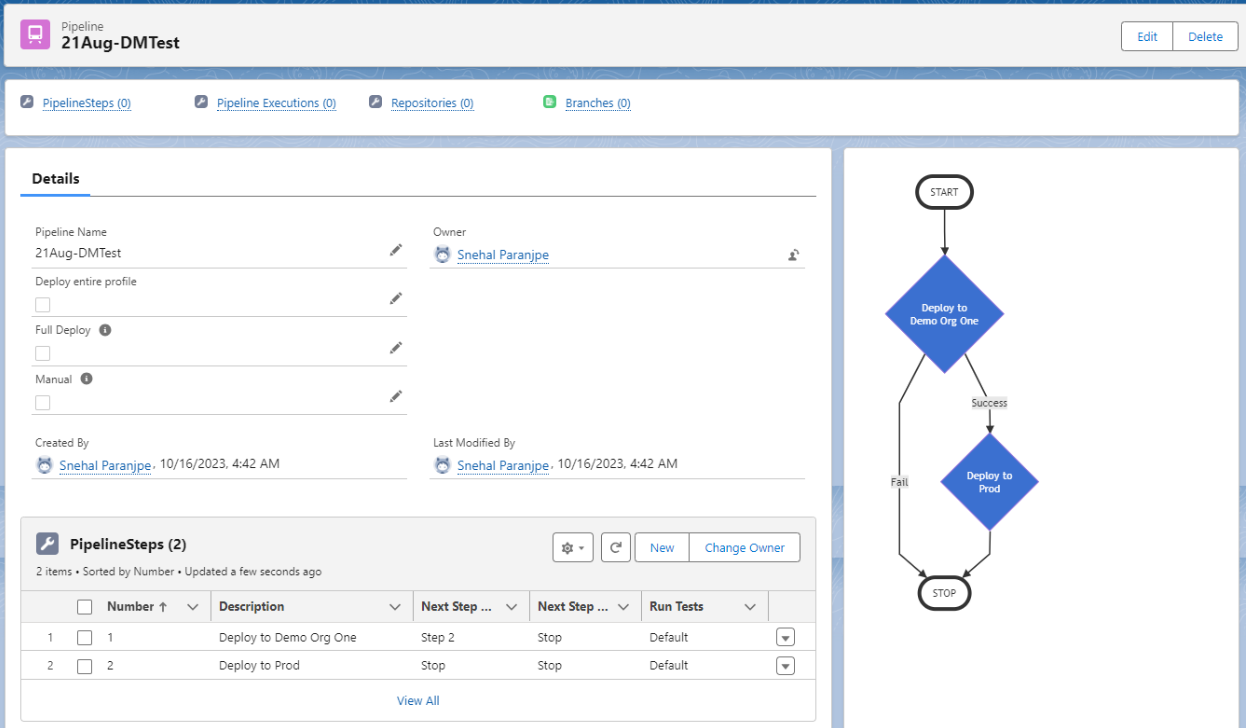Image resolution: width=1246 pixels, height=728 pixels.
Task: Click the PipelineSteps list wrench icon in the list header
Action: coord(47,544)
